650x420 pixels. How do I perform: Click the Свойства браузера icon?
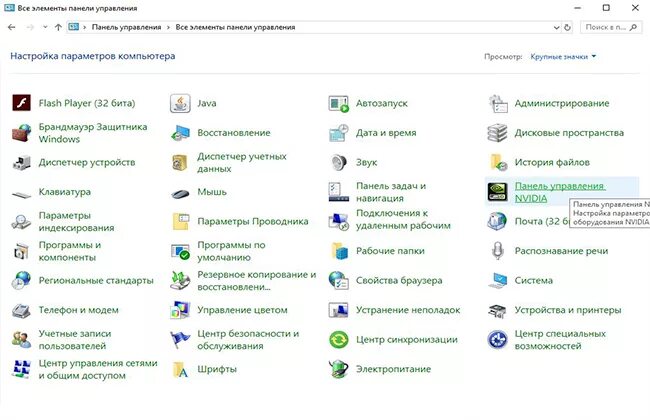coord(338,280)
